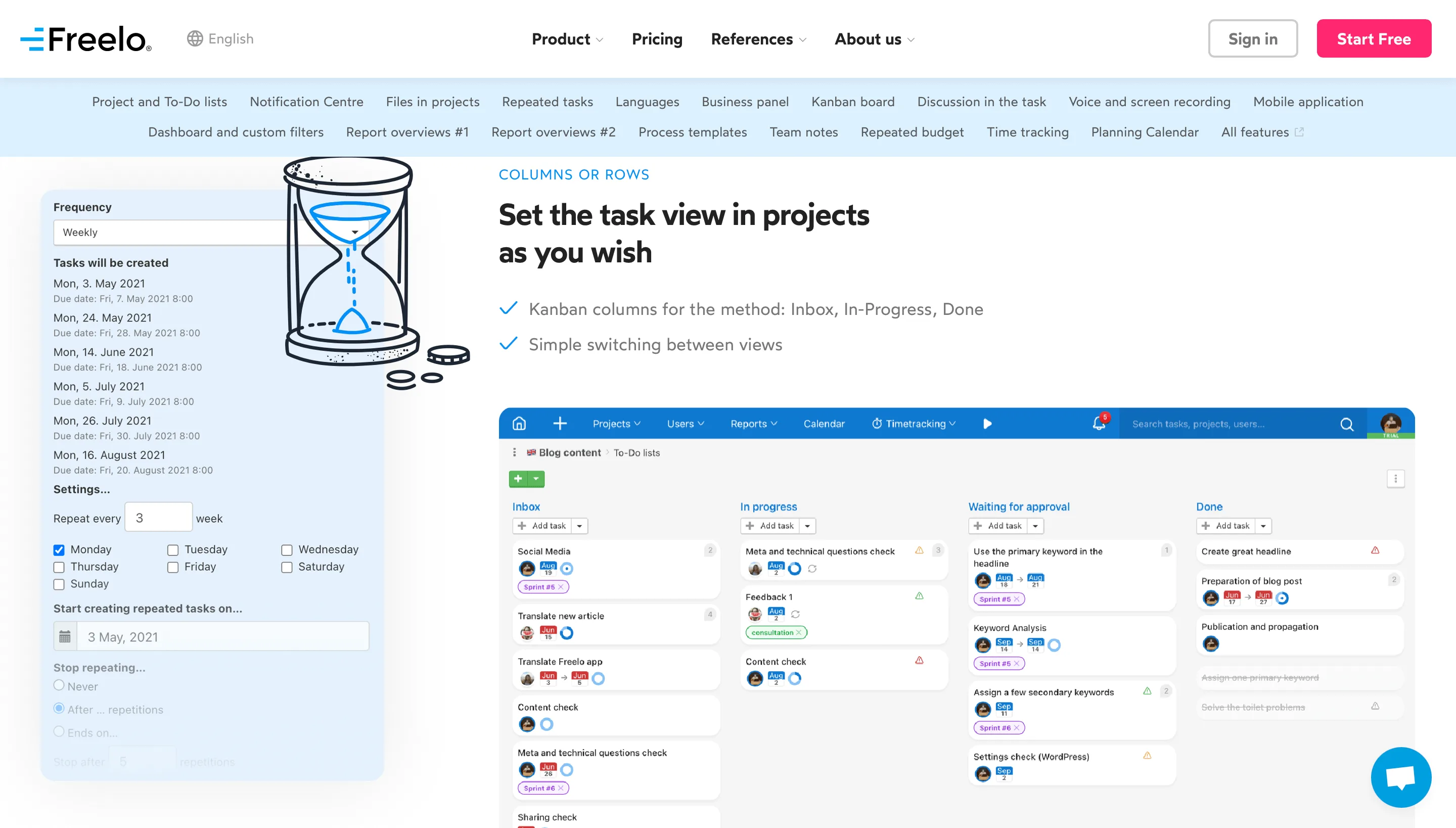Open Repeated tasks feature tab
The width and height of the screenshot is (1456, 828).
[547, 102]
